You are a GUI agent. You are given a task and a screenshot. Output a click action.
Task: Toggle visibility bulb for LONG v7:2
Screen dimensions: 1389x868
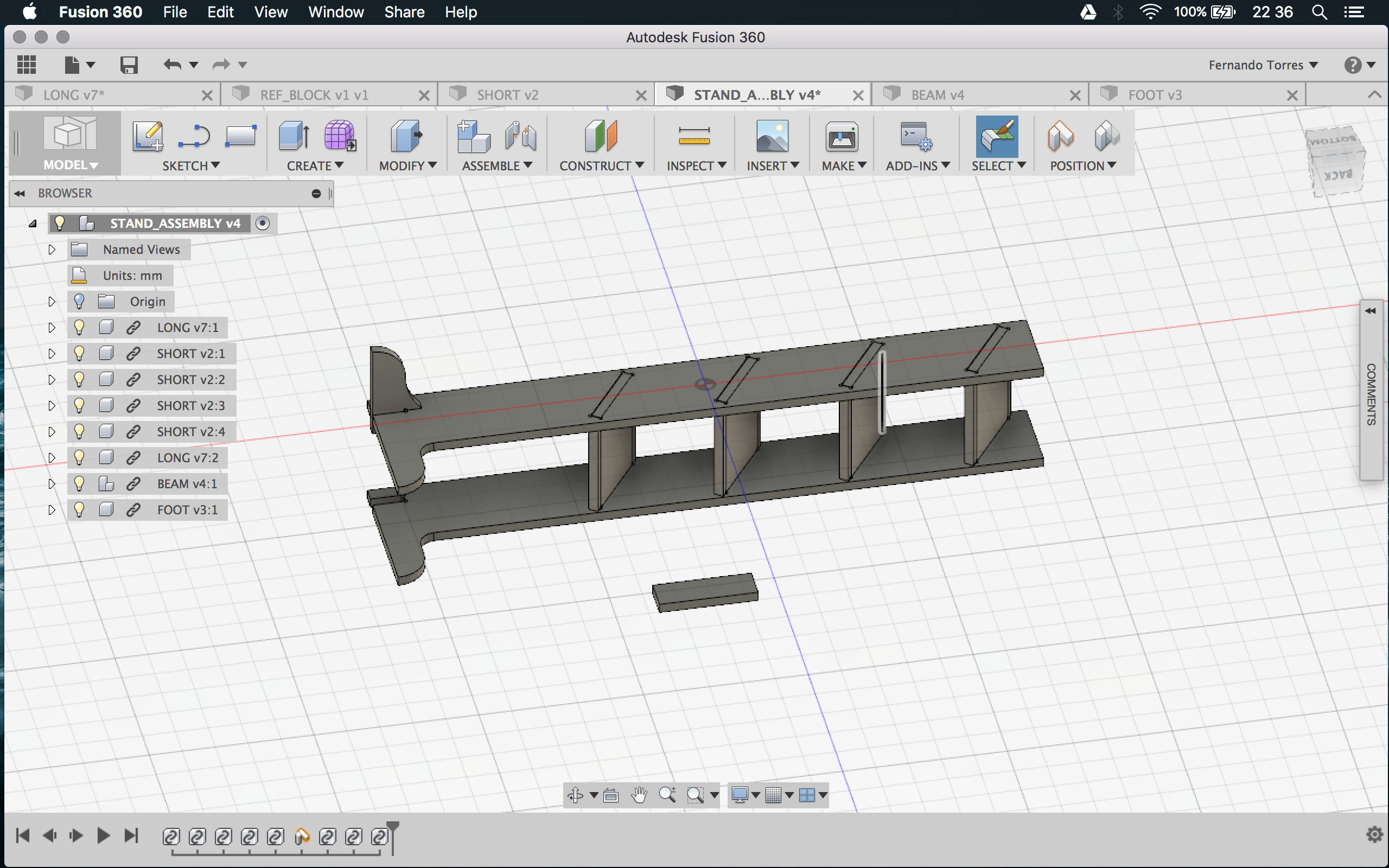tap(79, 457)
